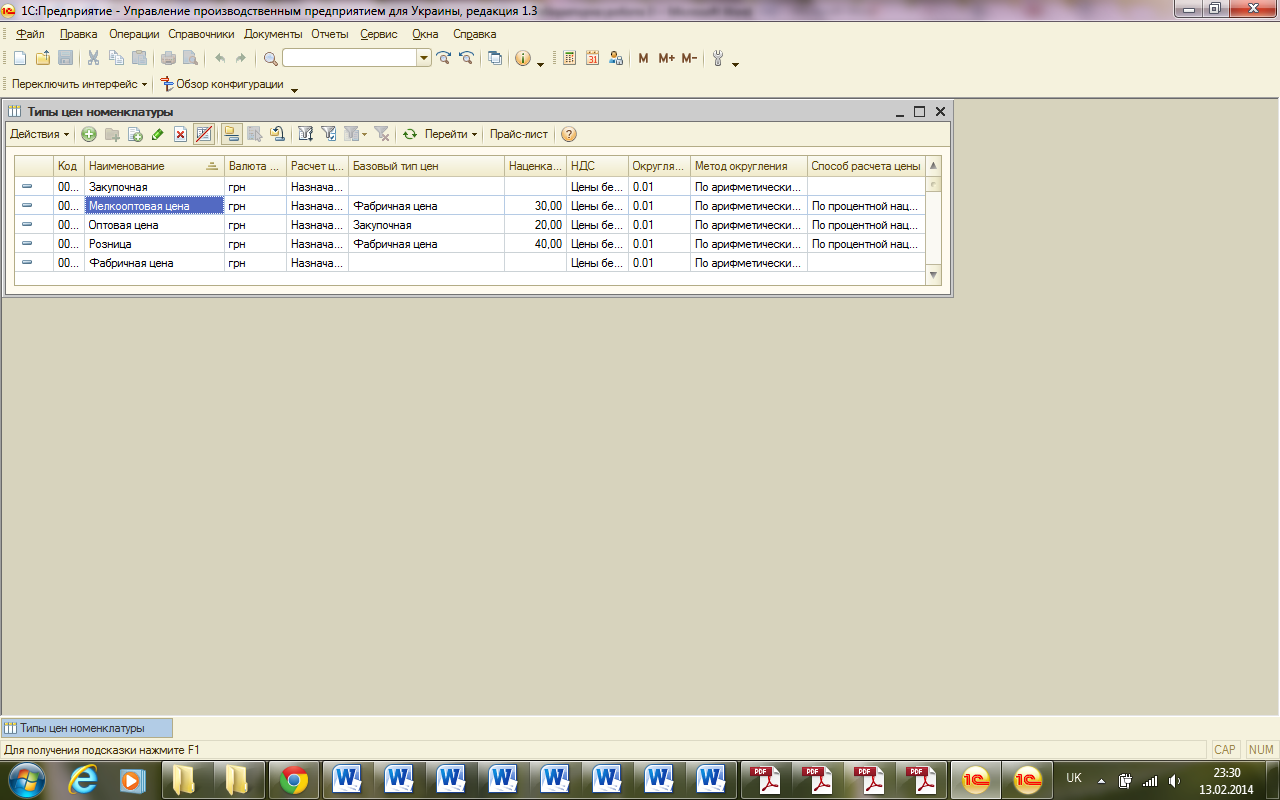The image size is (1280, 800).
Task: Click the main toolbar search input field
Action: point(350,59)
